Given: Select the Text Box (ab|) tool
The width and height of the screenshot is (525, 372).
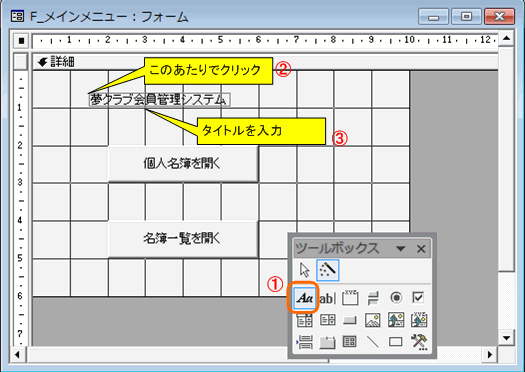Looking at the screenshot, I should 327,298.
